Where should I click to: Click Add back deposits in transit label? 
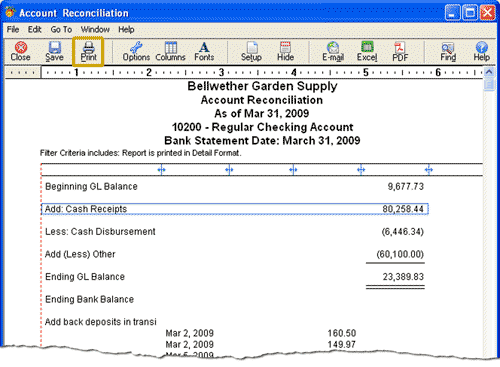(x=100, y=322)
